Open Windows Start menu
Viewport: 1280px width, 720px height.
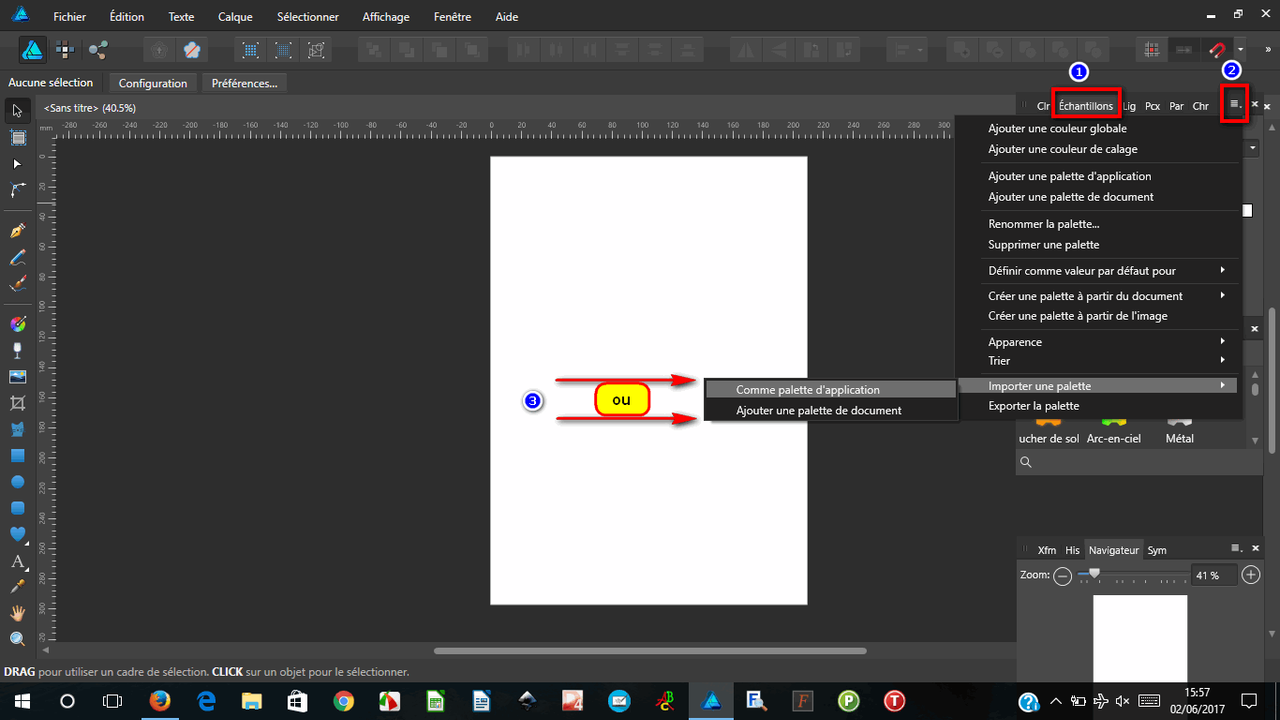tap(22, 701)
